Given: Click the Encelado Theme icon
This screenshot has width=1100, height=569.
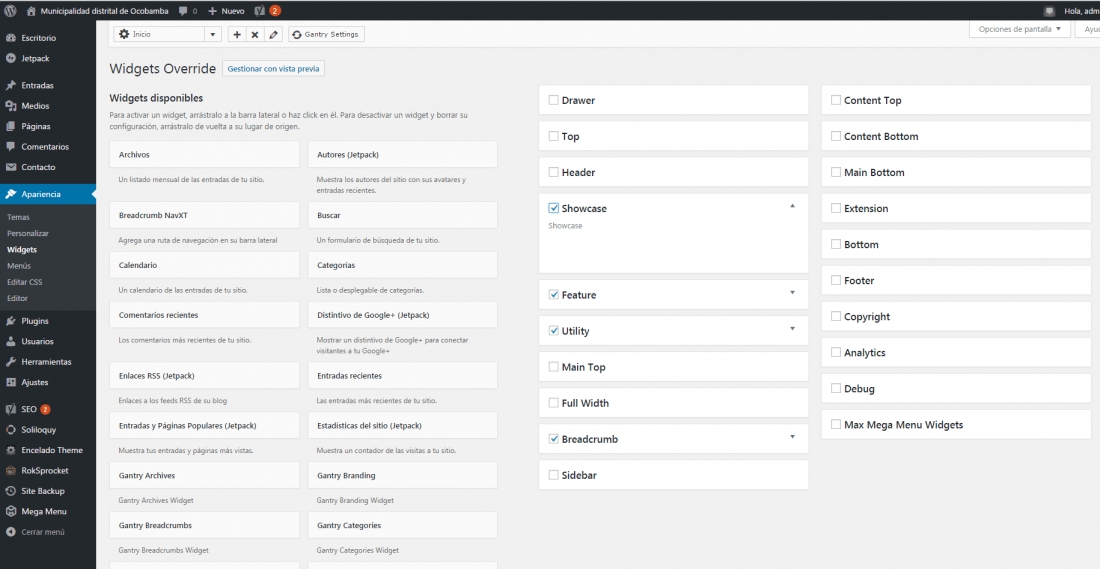Looking at the screenshot, I should (11, 450).
